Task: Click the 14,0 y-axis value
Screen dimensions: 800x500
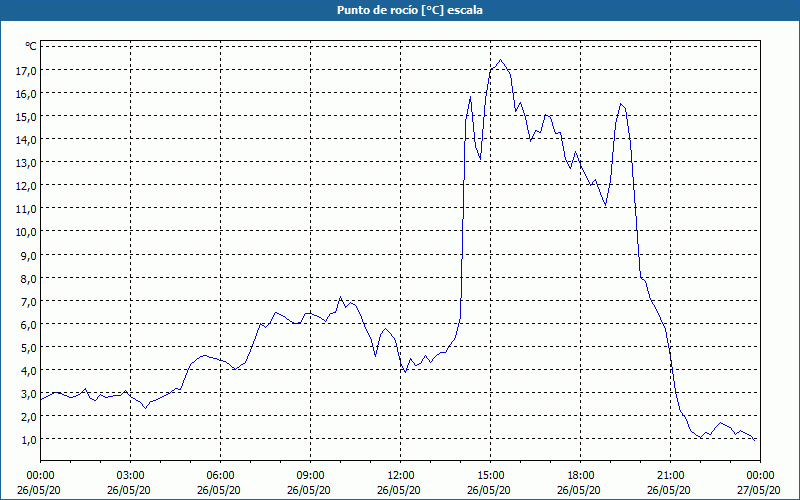Action: pos(27,140)
